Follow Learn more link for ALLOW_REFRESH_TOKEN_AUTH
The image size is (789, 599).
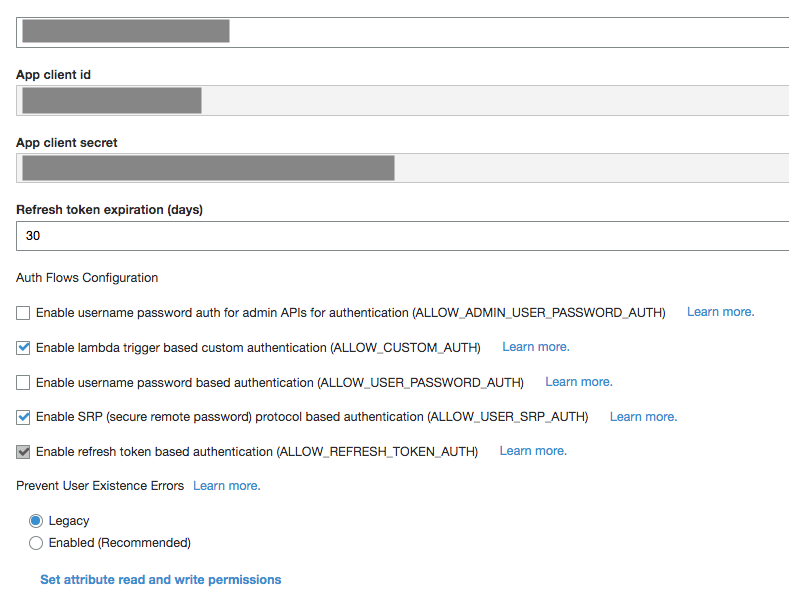tap(532, 451)
